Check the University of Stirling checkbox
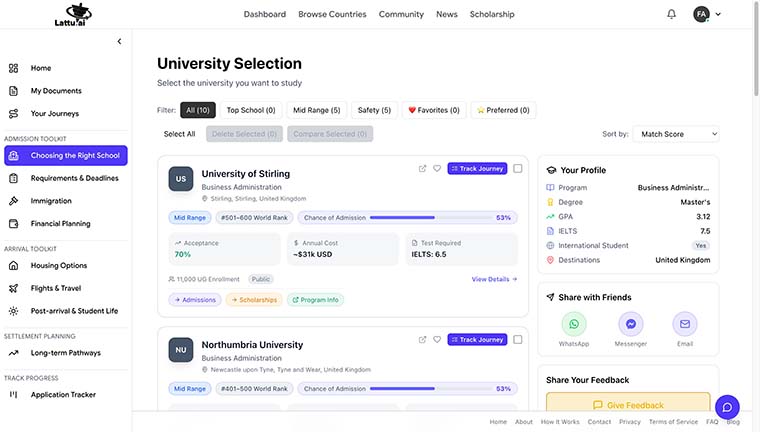Image resolution: width=760 pixels, height=432 pixels. (x=518, y=168)
